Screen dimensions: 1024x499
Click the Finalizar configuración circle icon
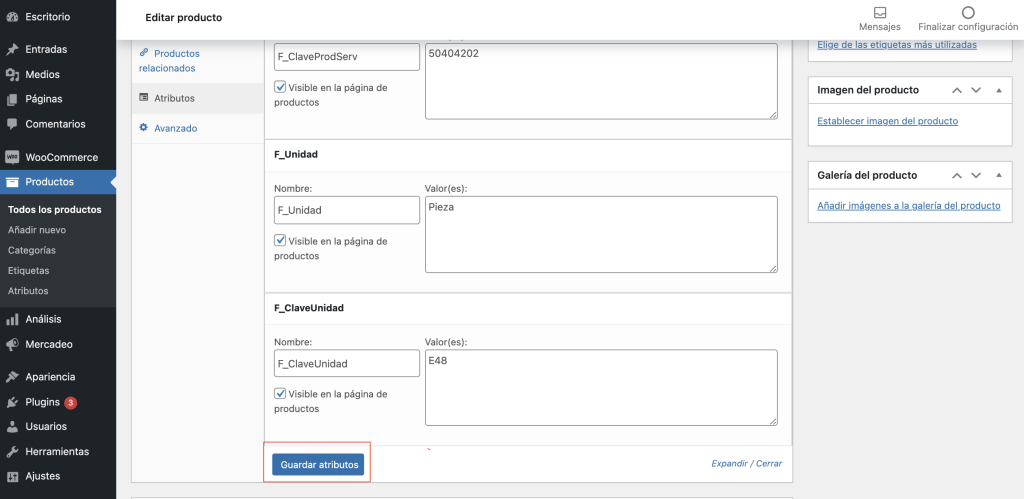click(968, 12)
